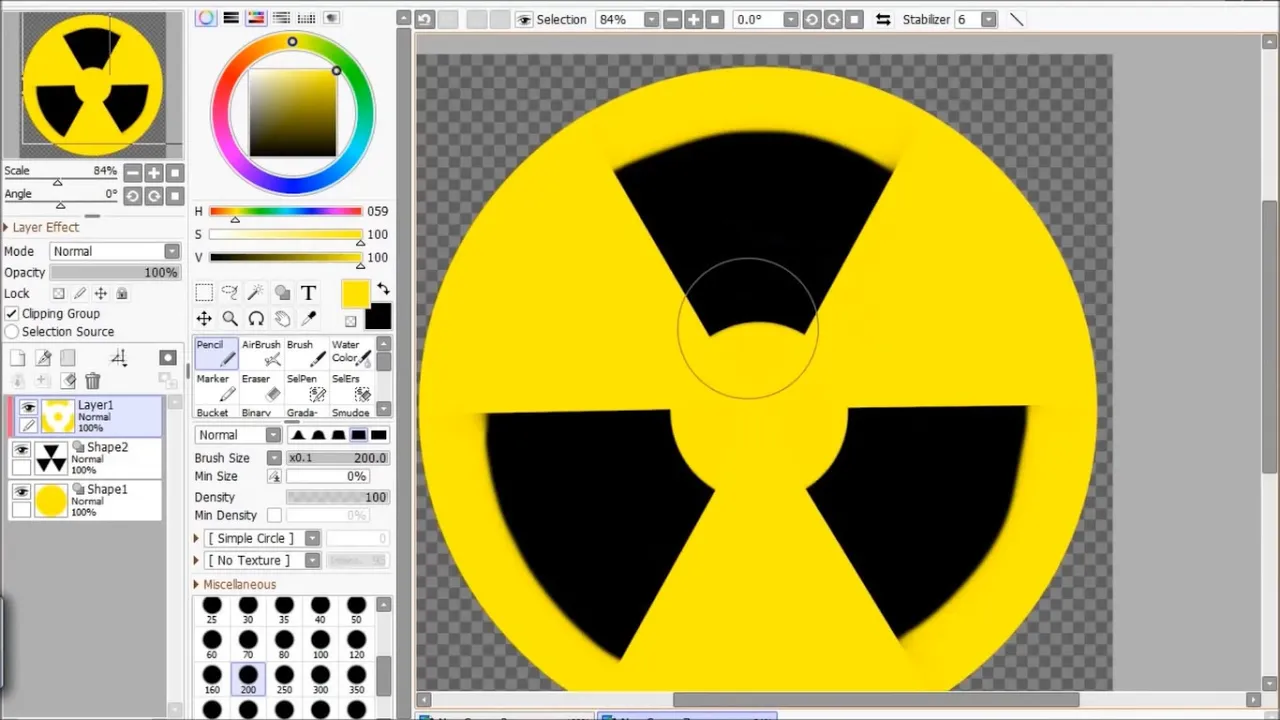
Task: Select the Shape tool icon
Action: pyautogui.click(x=282, y=292)
